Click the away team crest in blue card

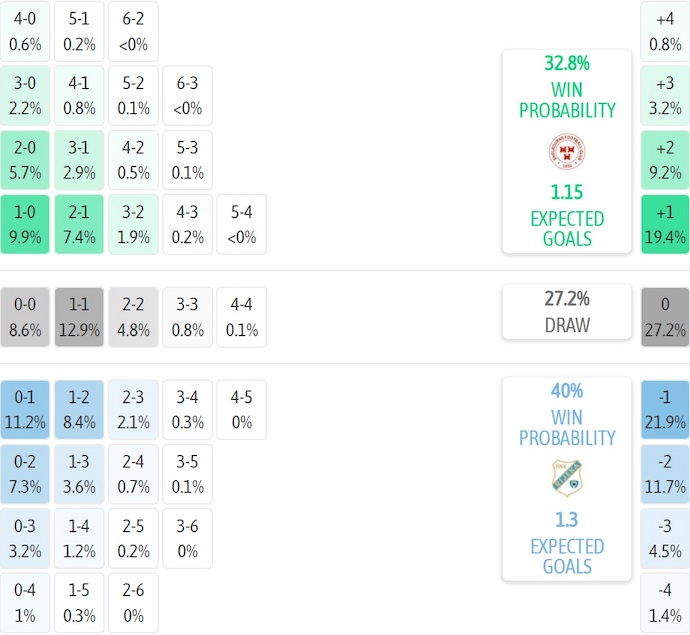(x=566, y=479)
